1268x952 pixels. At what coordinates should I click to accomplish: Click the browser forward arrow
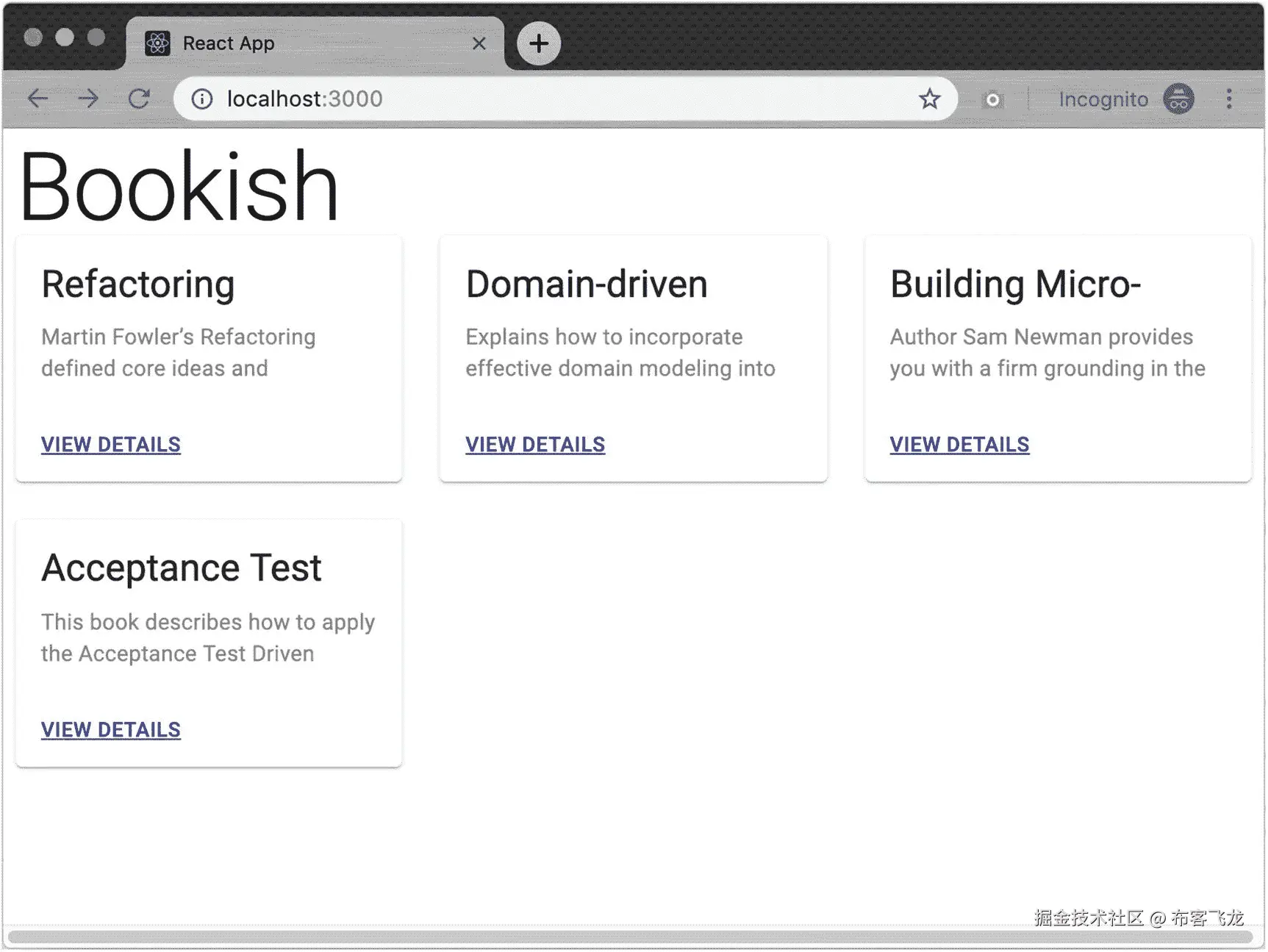[x=88, y=99]
